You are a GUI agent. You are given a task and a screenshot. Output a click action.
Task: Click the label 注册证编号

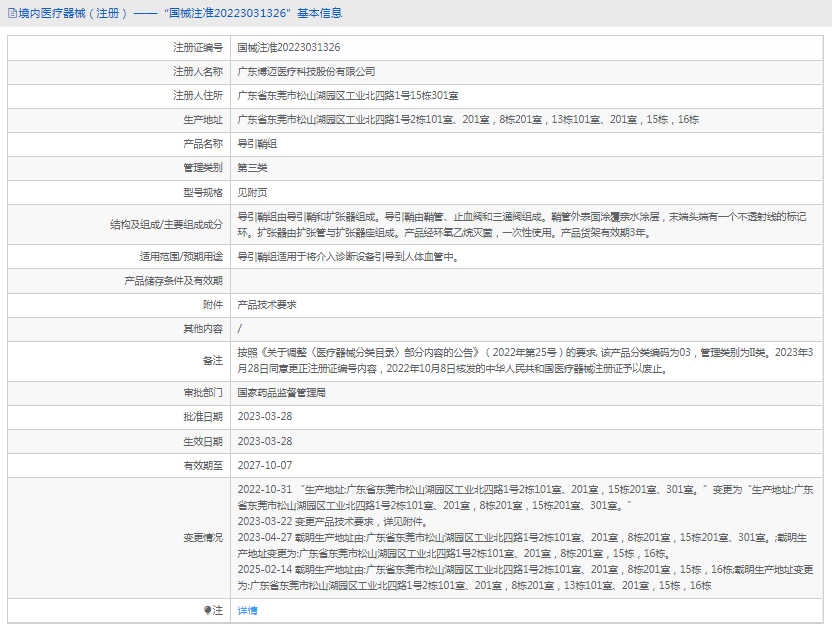tap(198, 47)
